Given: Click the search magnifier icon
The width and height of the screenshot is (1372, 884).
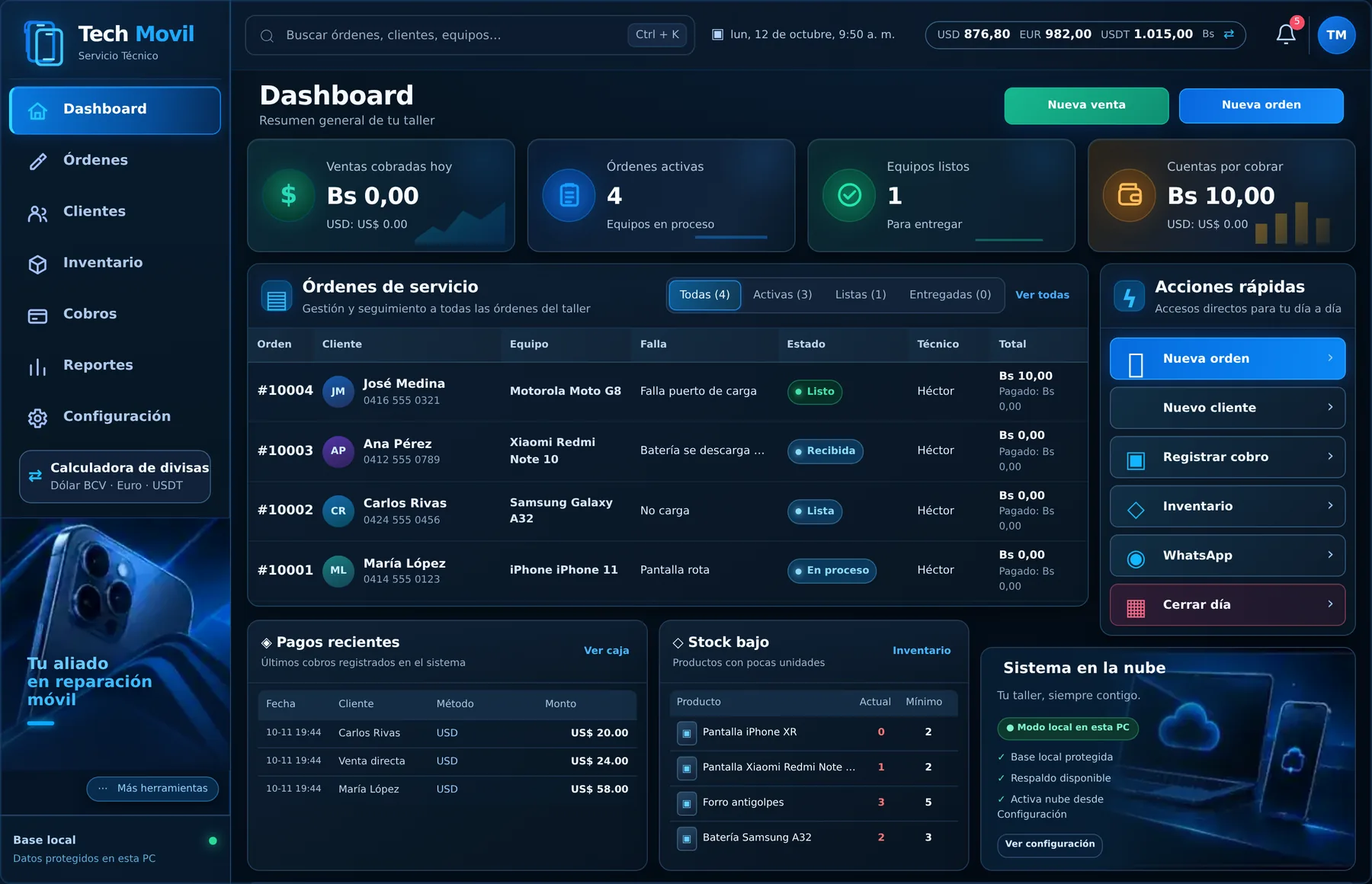Looking at the screenshot, I should pos(267,36).
